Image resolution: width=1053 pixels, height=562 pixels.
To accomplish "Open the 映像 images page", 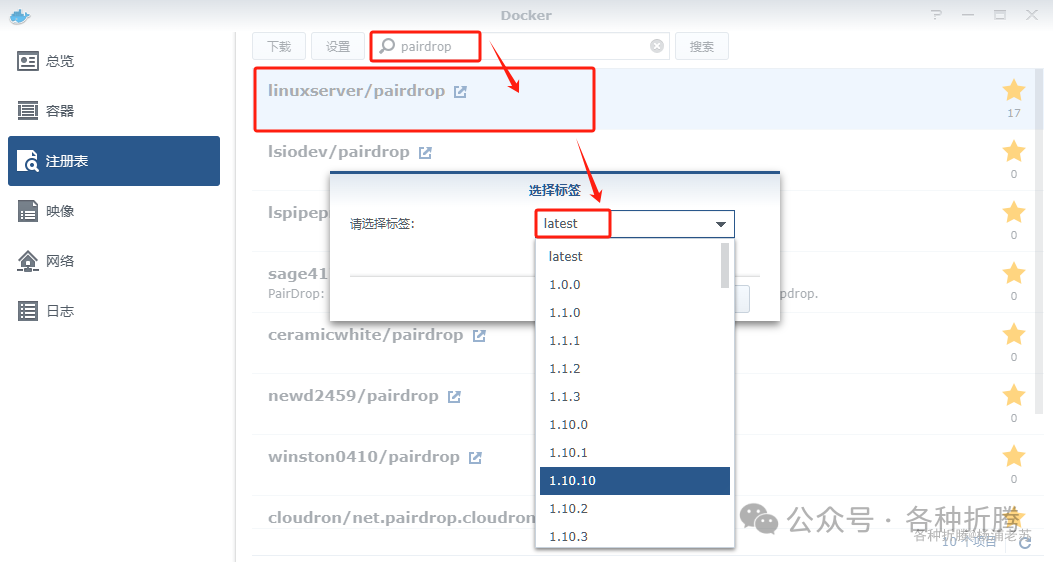I will tap(113, 211).
